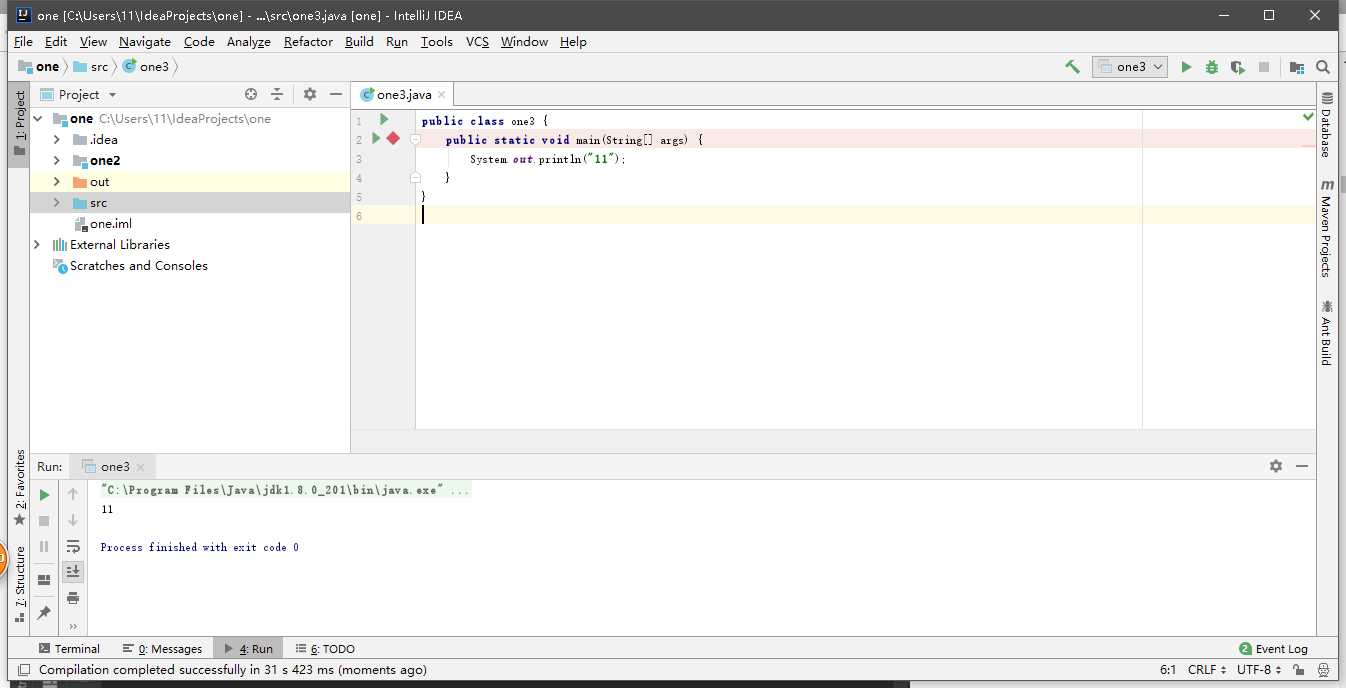Open the Project view selector dropdown
The height and width of the screenshot is (688, 1346).
(x=79, y=94)
